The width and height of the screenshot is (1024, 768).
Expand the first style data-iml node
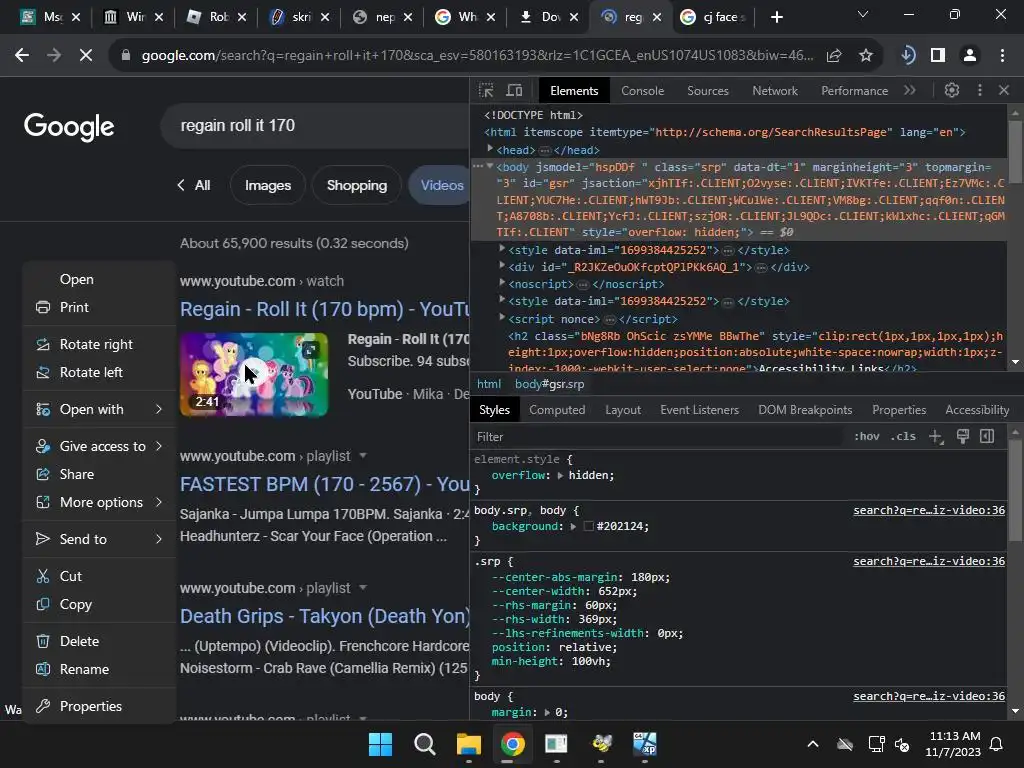tap(502, 249)
